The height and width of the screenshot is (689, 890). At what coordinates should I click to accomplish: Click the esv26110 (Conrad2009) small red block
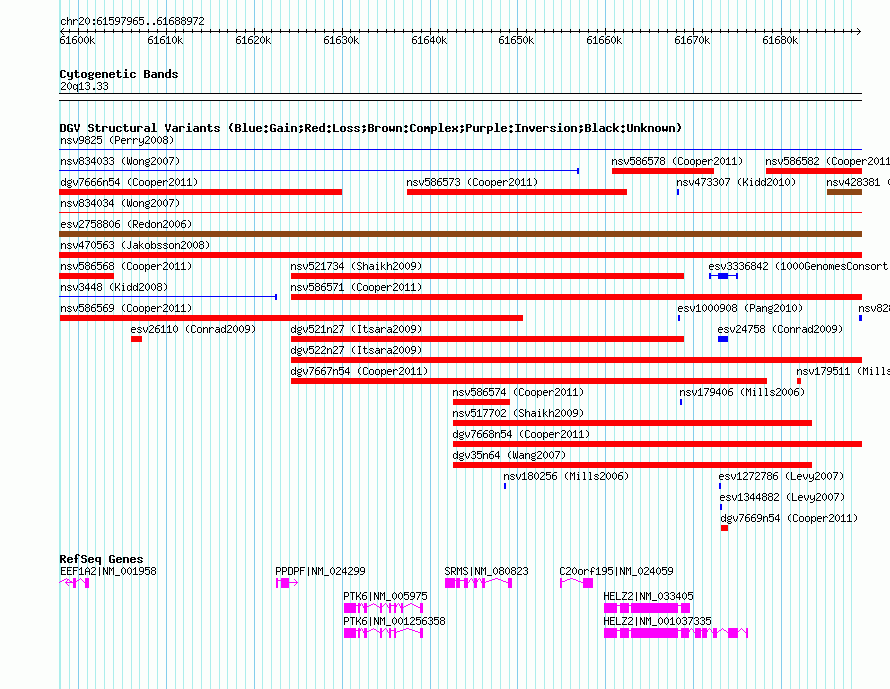pyautogui.click(x=136, y=339)
